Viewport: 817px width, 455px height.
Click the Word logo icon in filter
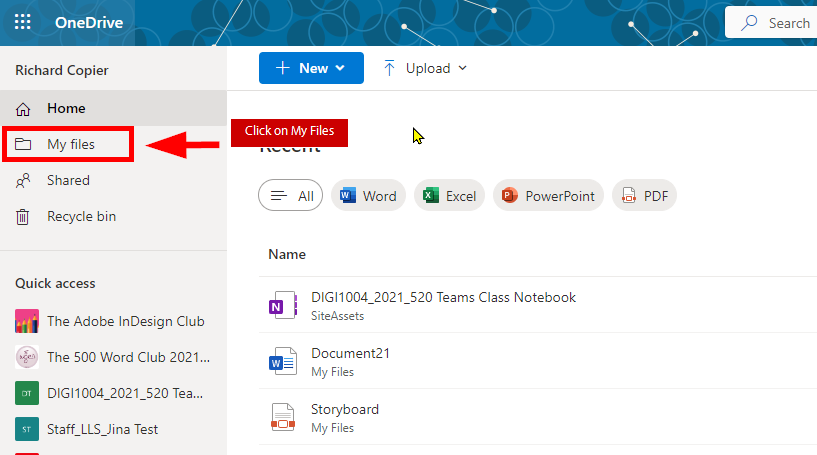tap(348, 195)
